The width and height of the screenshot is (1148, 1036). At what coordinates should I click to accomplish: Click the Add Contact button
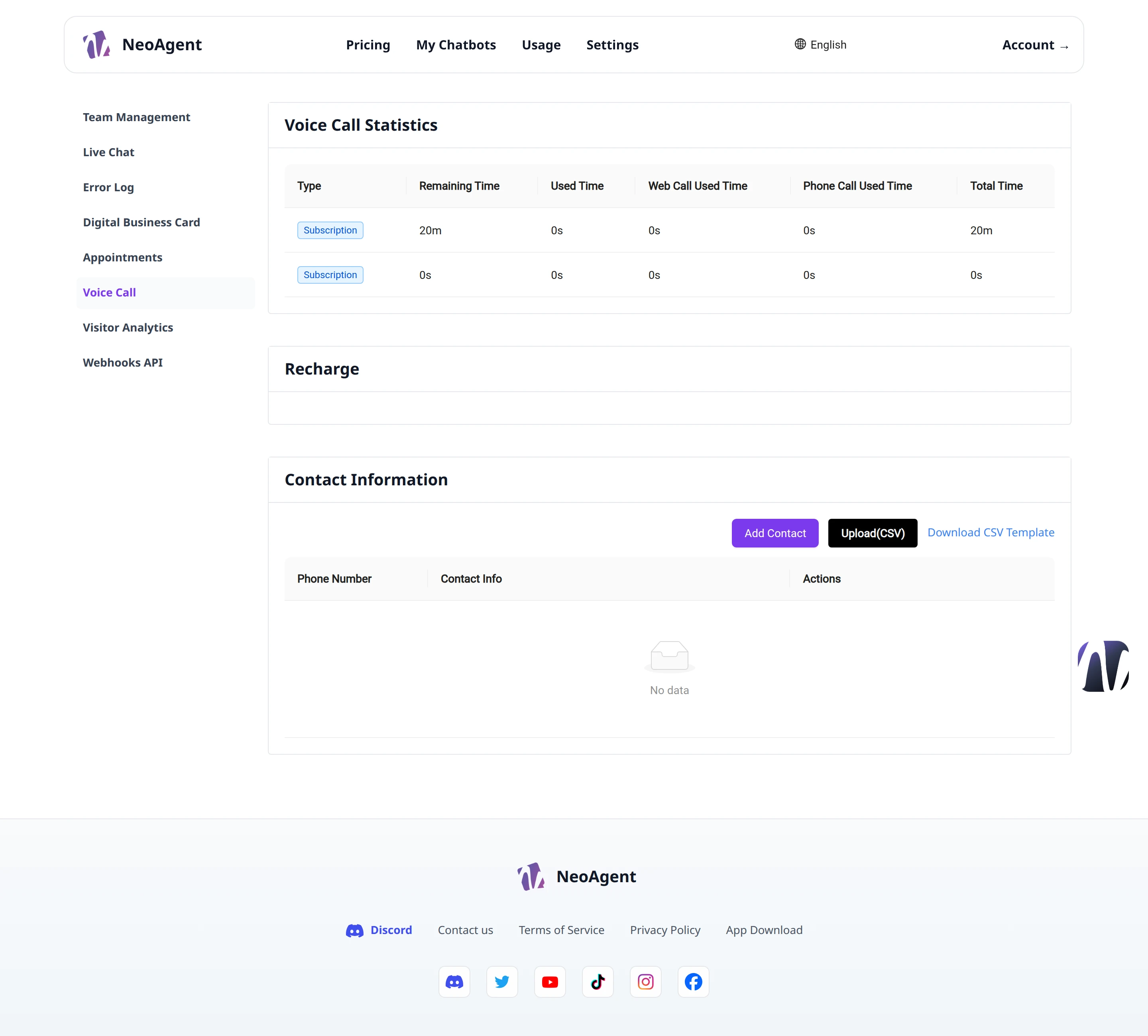pyautogui.click(x=775, y=533)
